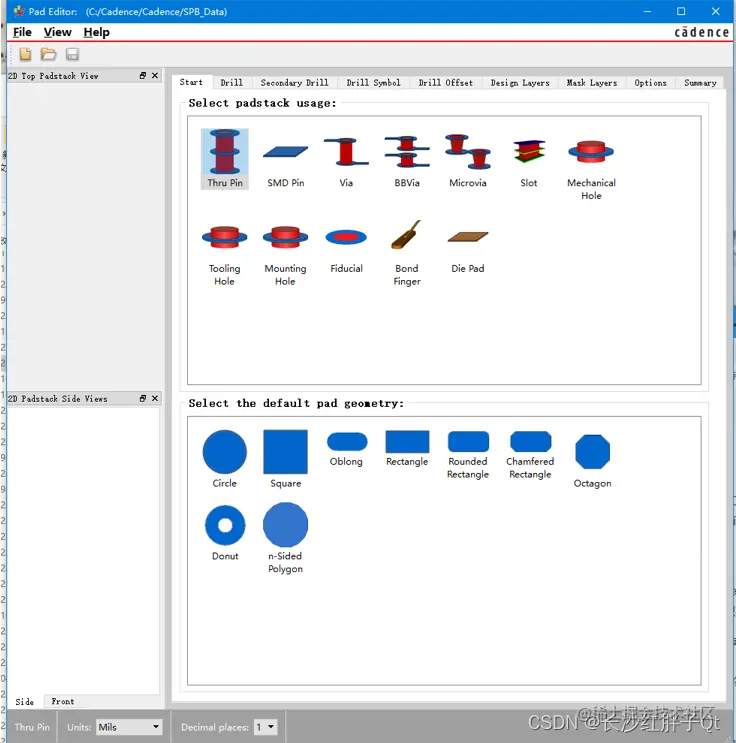Choose the Oblong pad geometry
Viewport: 736px width, 743px height.
[346, 448]
